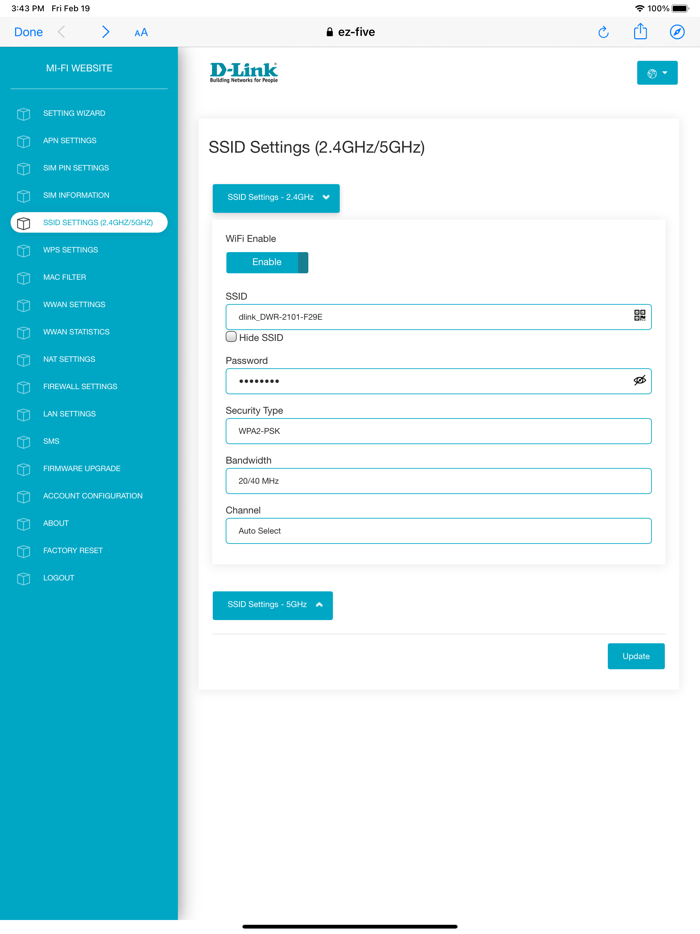The width and height of the screenshot is (700, 934).
Task: Click the Update button
Action: click(636, 656)
